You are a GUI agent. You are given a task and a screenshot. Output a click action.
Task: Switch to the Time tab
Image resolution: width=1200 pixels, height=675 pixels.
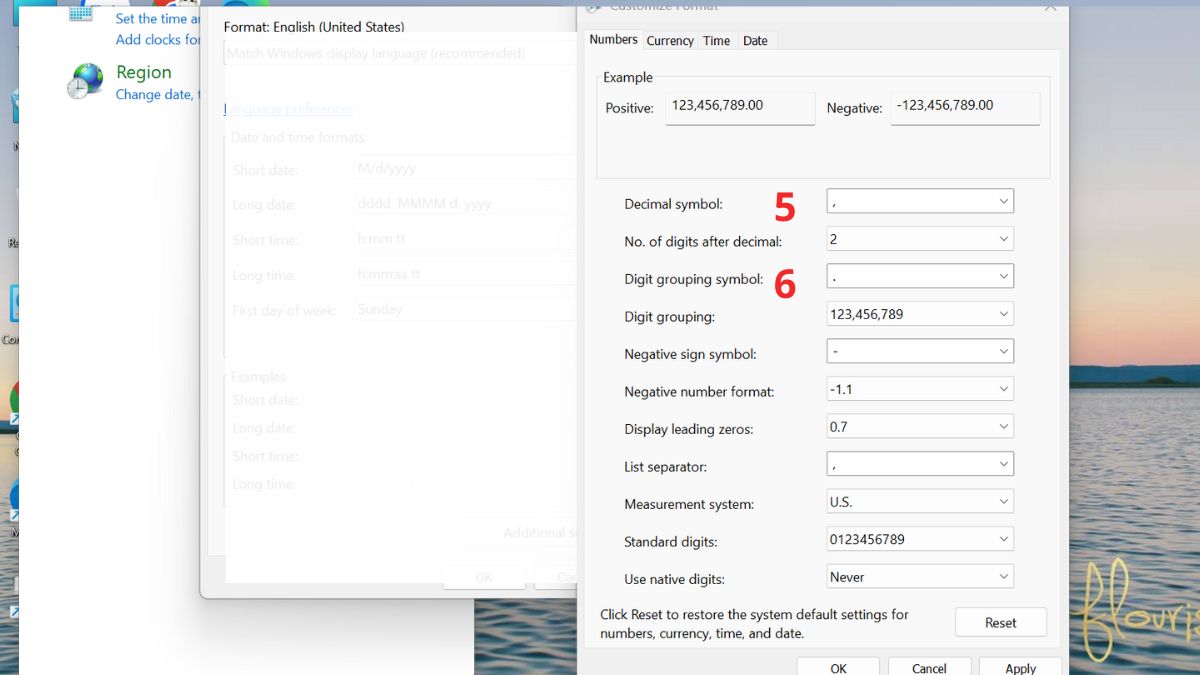click(716, 40)
